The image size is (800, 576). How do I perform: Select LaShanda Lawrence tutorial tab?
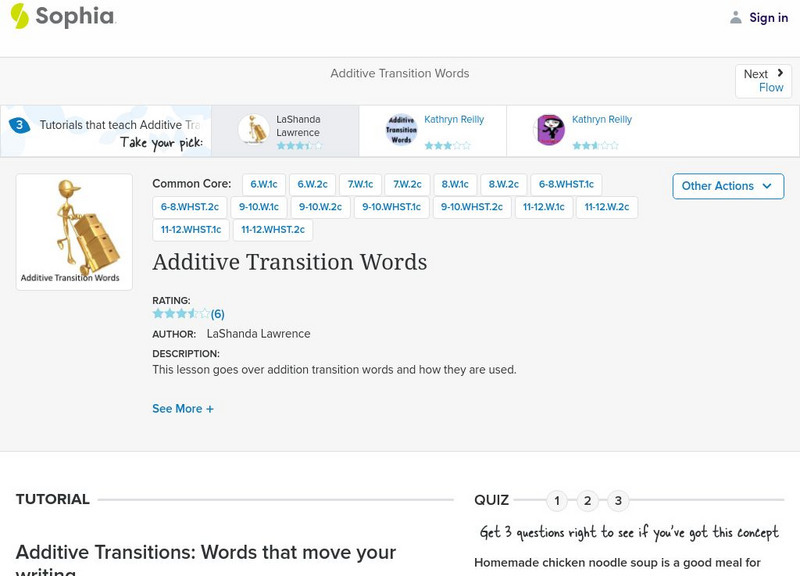pyautogui.click(x=285, y=131)
